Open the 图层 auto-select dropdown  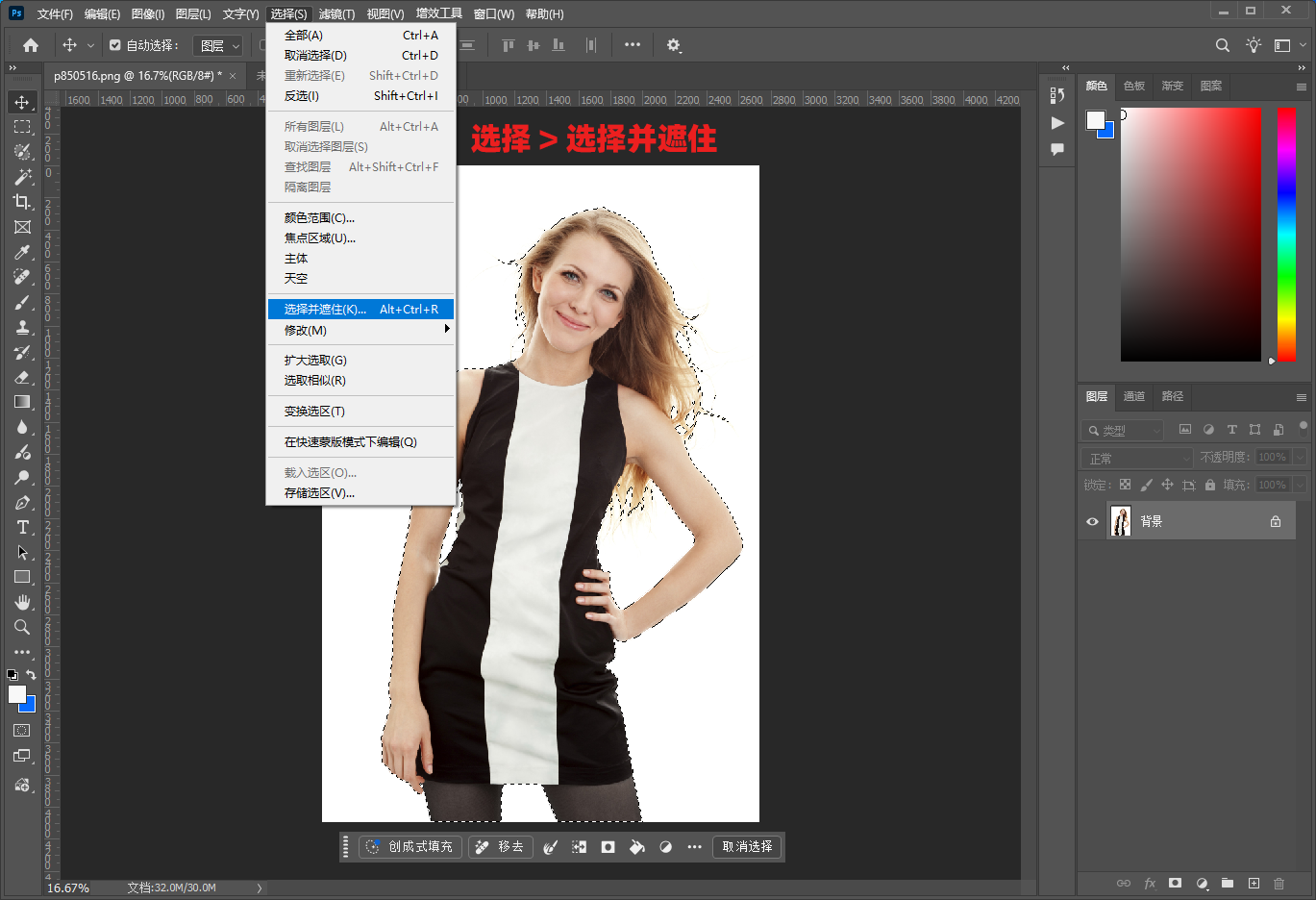click(x=219, y=45)
